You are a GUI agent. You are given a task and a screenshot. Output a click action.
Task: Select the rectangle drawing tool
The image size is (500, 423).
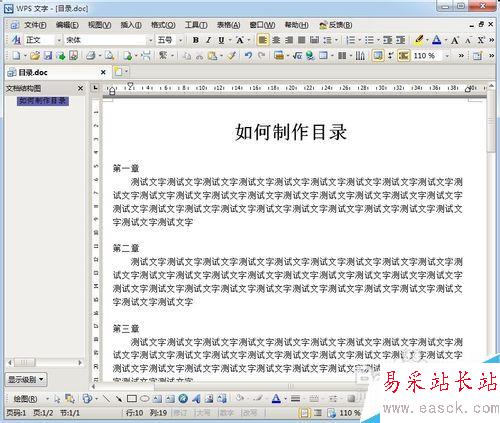[x=132, y=398]
